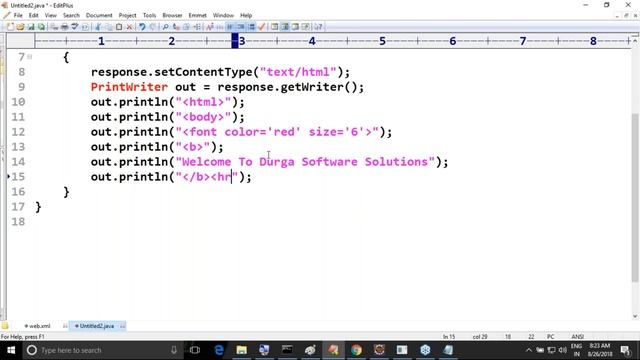The width and height of the screenshot is (640, 360).
Task: Open the Set Font toolbar icon
Action: coord(210,27)
